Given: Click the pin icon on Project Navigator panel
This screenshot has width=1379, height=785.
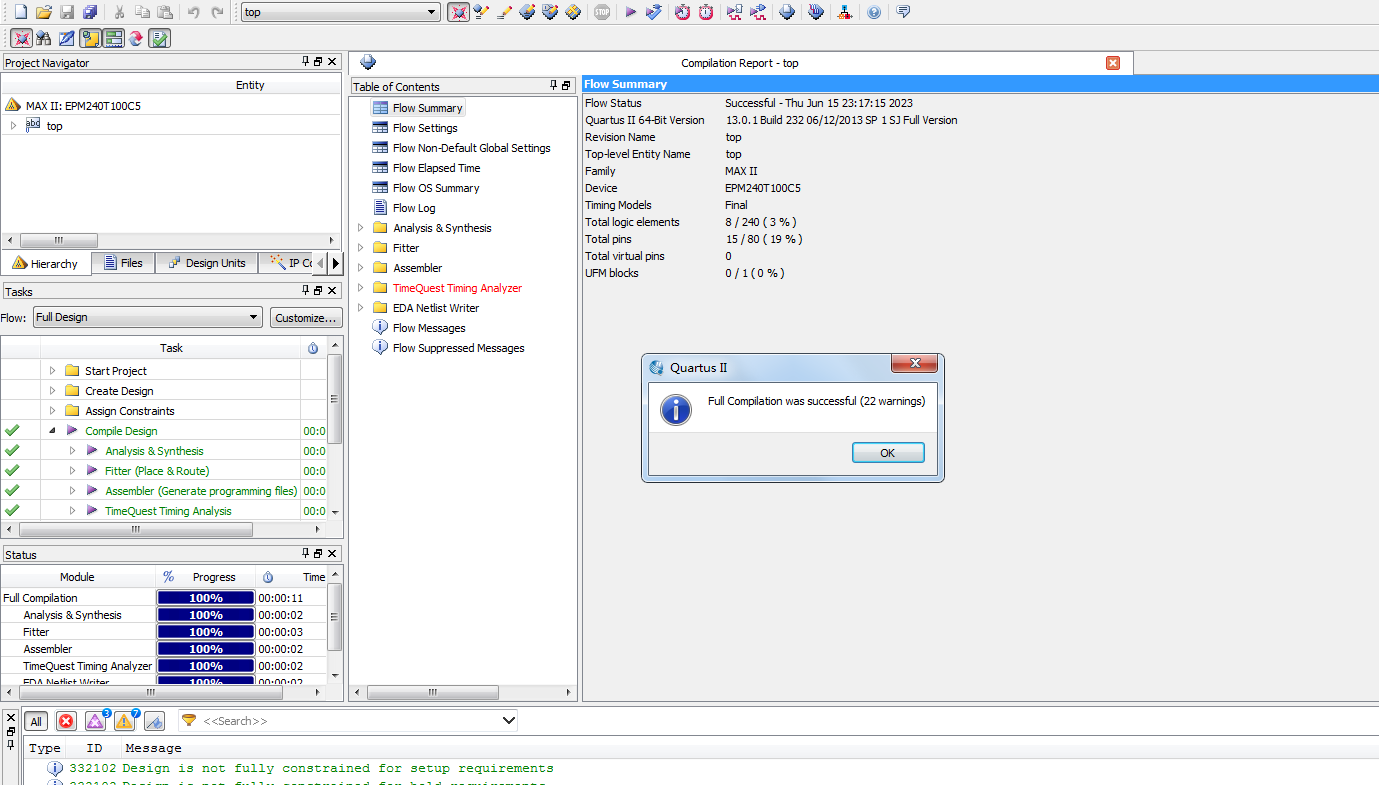Looking at the screenshot, I should [x=306, y=62].
